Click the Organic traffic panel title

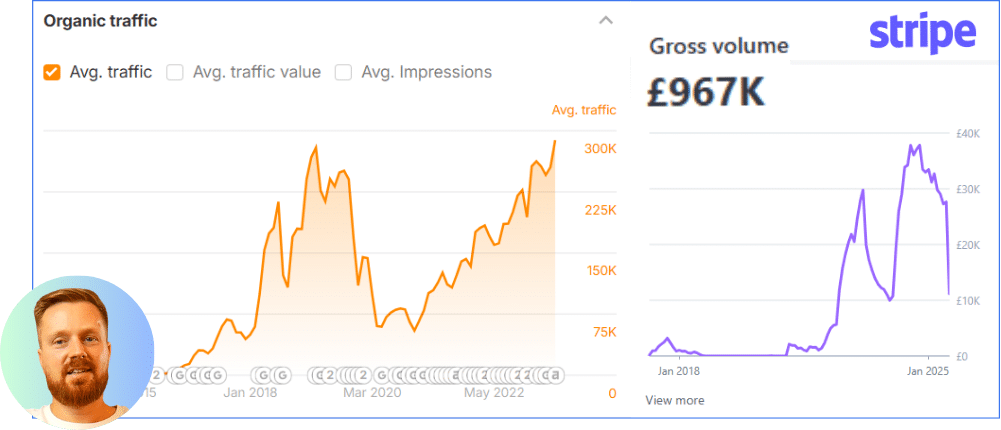point(100,20)
